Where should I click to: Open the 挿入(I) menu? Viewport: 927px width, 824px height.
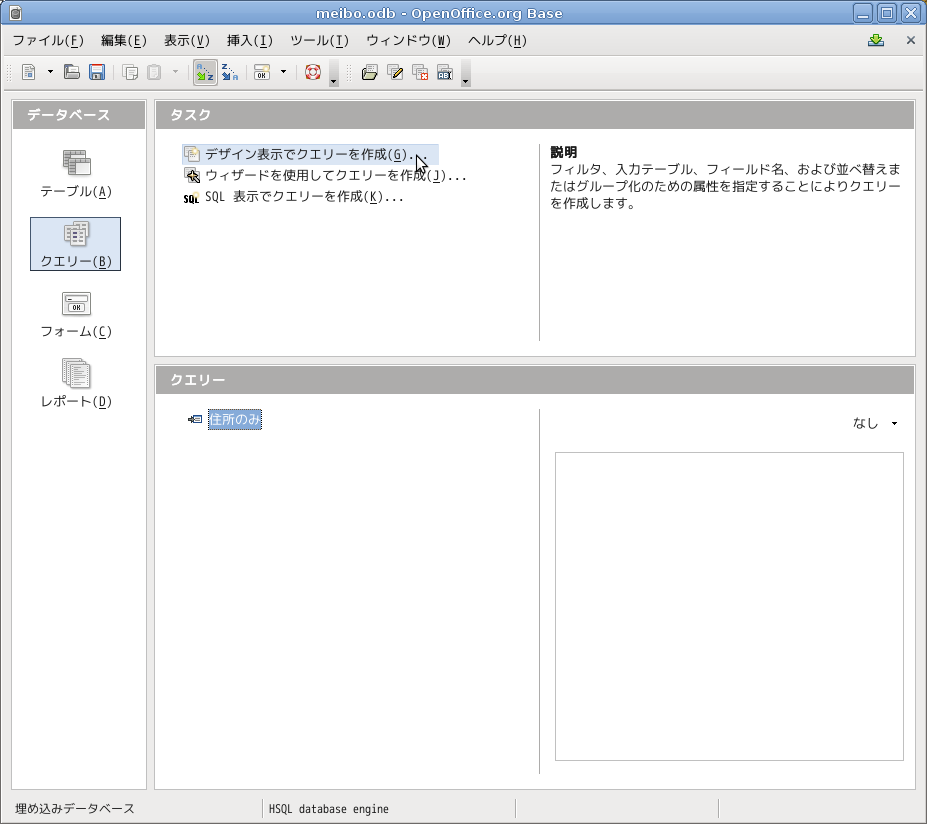[x=249, y=41]
